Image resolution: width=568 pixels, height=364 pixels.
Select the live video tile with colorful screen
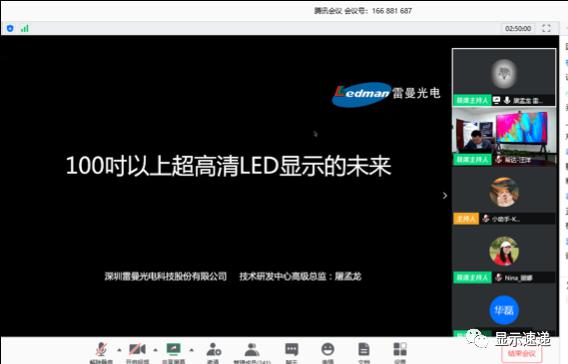click(x=504, y=136)
